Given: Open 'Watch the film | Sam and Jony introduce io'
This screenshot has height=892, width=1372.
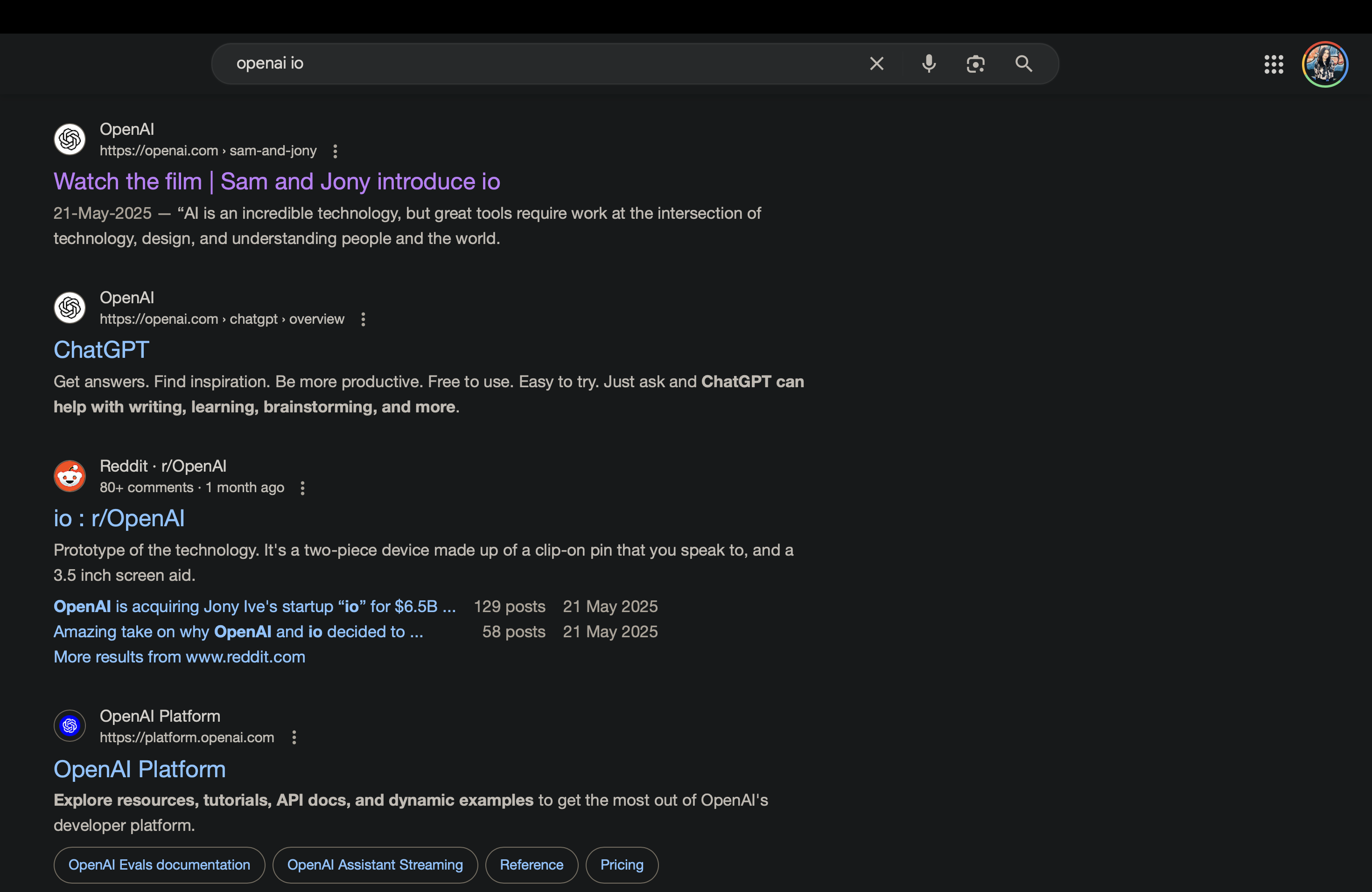Looking at the screenshot, I should [277, 181].
